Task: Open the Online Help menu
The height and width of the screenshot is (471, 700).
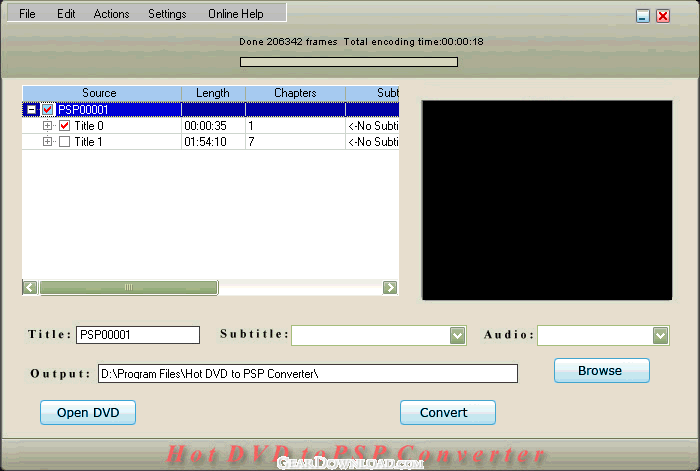Action: point(236,14)
